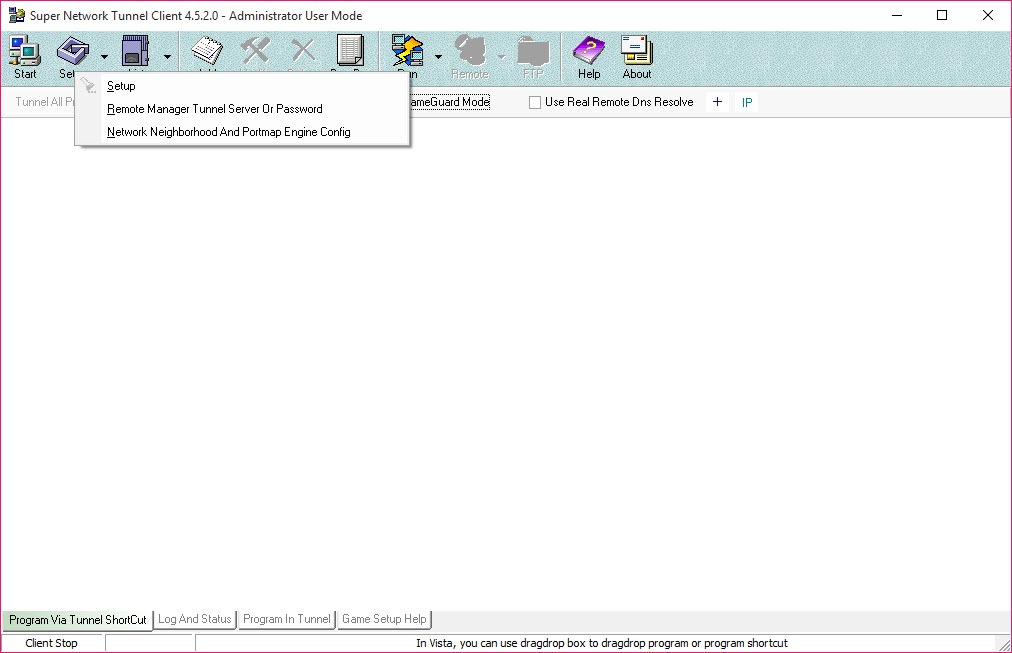The image size is (1012, 653).
Task: Toggle Use Real Remote Dns Resolve checkbox
Action: point(535,102)
